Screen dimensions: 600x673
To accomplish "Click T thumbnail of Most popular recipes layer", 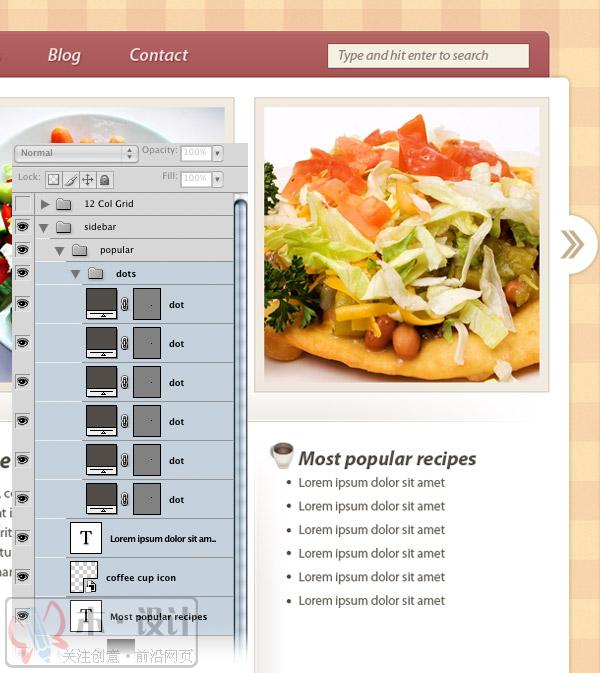I will [x=86, y=616].
